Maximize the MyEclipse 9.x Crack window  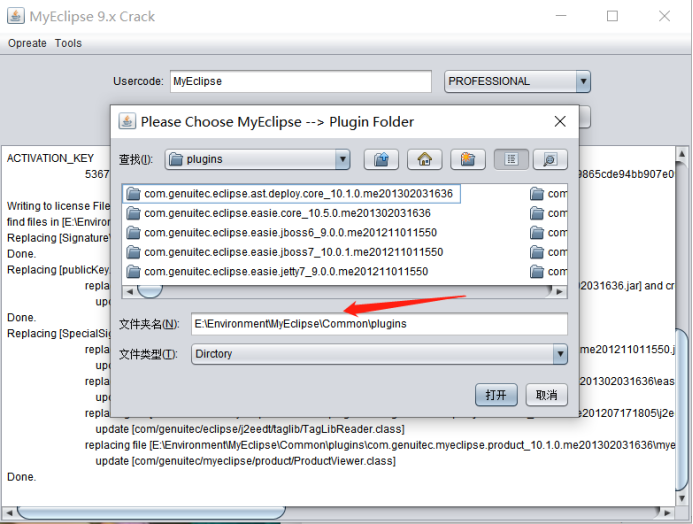[612, 16]
